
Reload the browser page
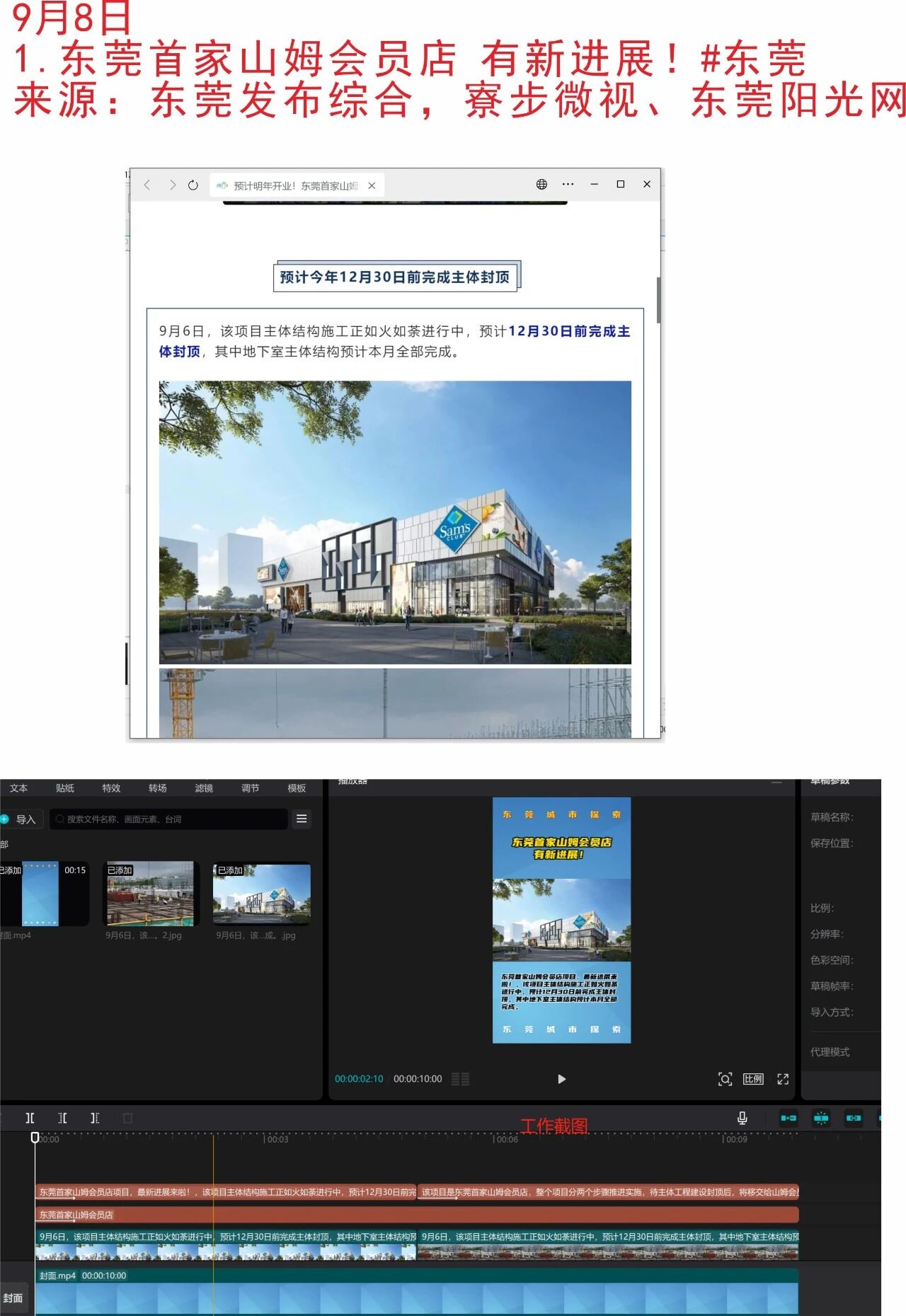pos(193,185)
